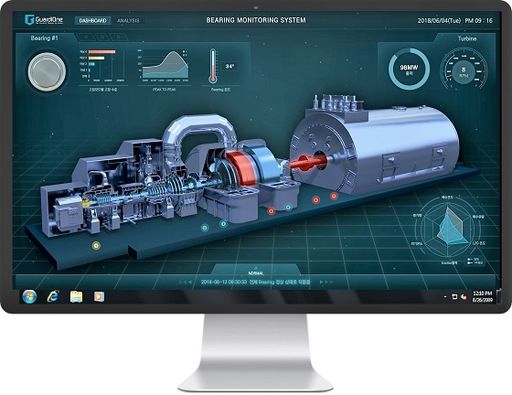
Task: Select the Bearing #1 circular image
Action: click(x=46, y=71)
